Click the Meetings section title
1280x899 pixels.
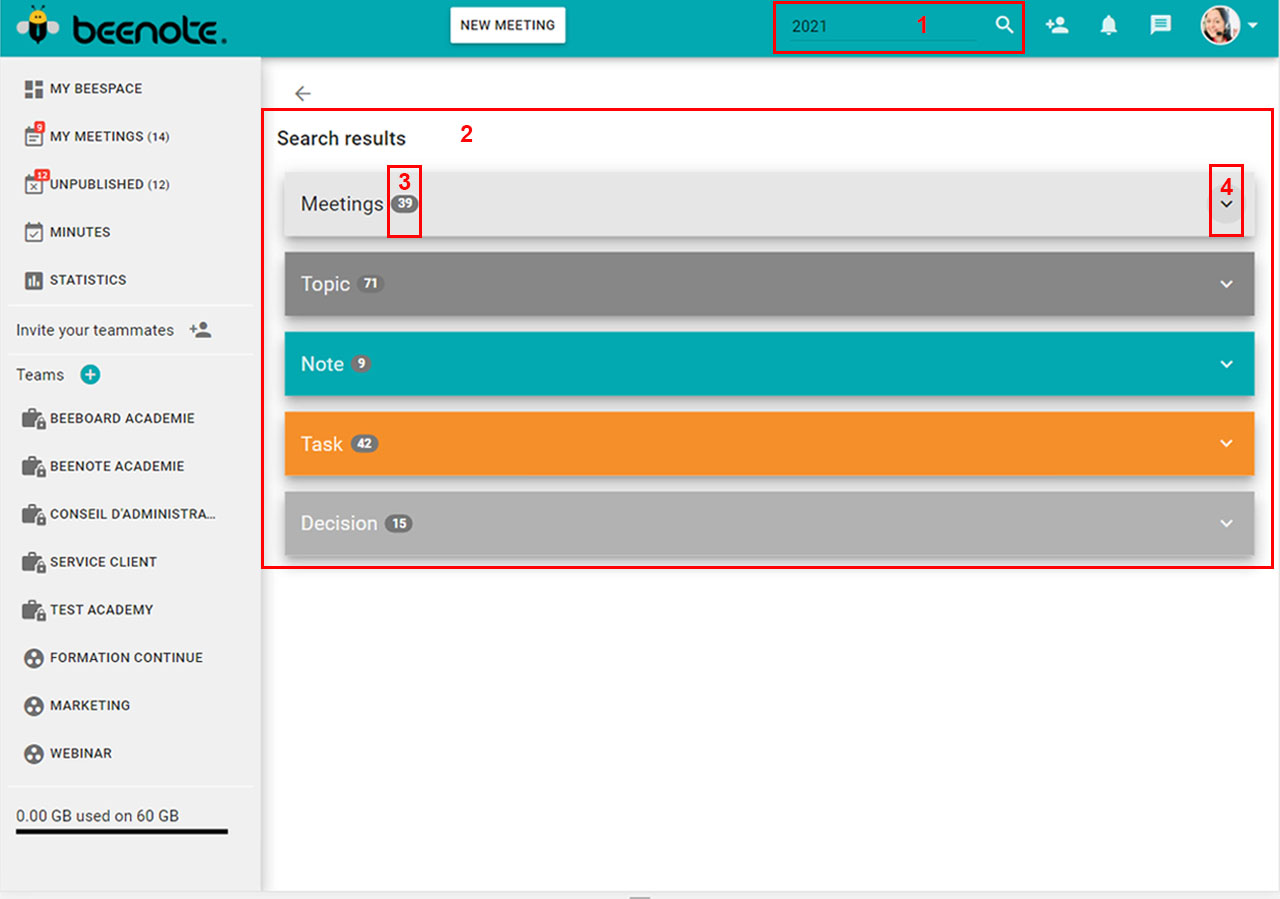(x=342, y=204)
